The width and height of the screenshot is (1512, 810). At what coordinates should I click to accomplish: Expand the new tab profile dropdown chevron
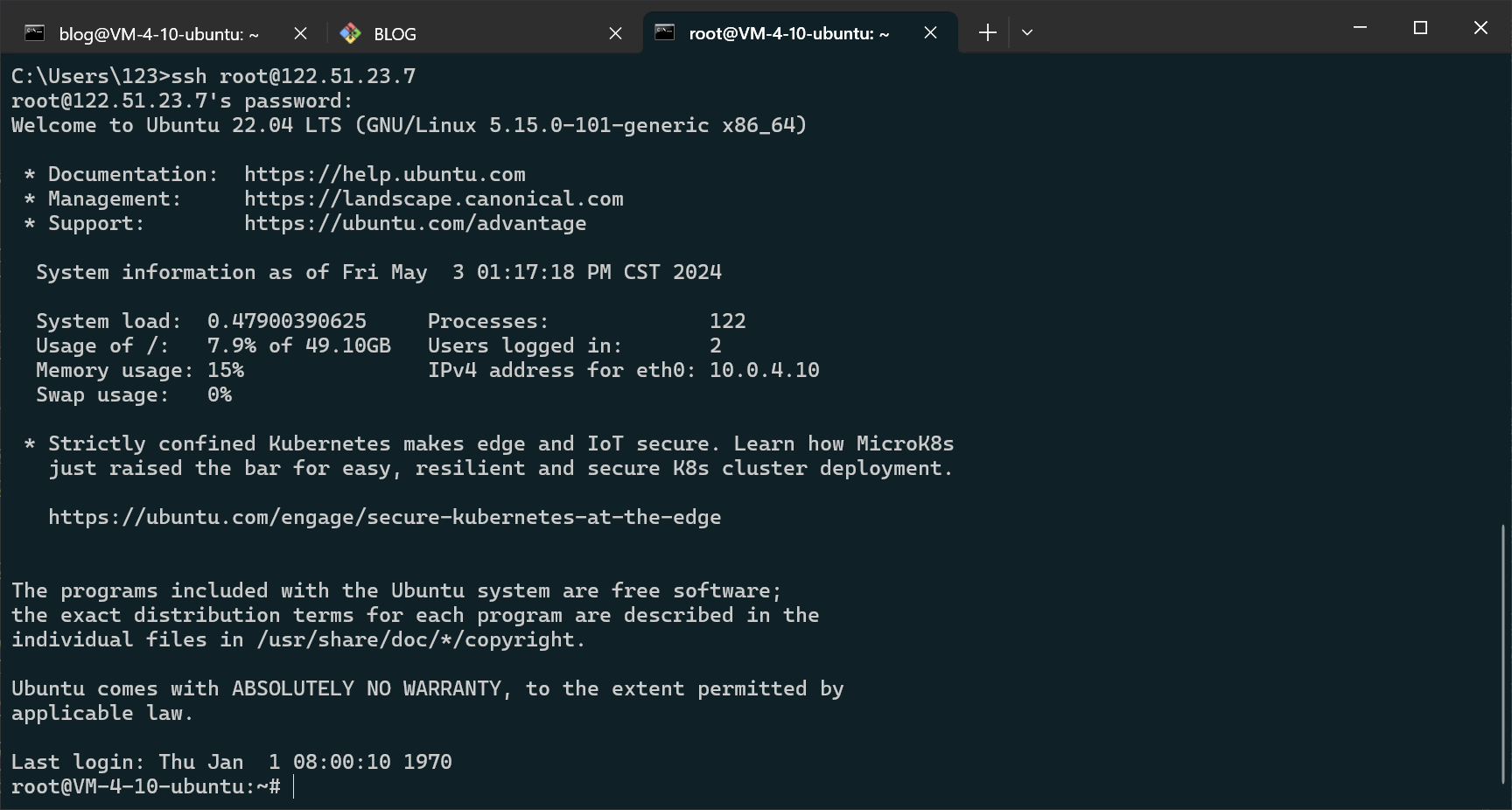(1027, 32)
